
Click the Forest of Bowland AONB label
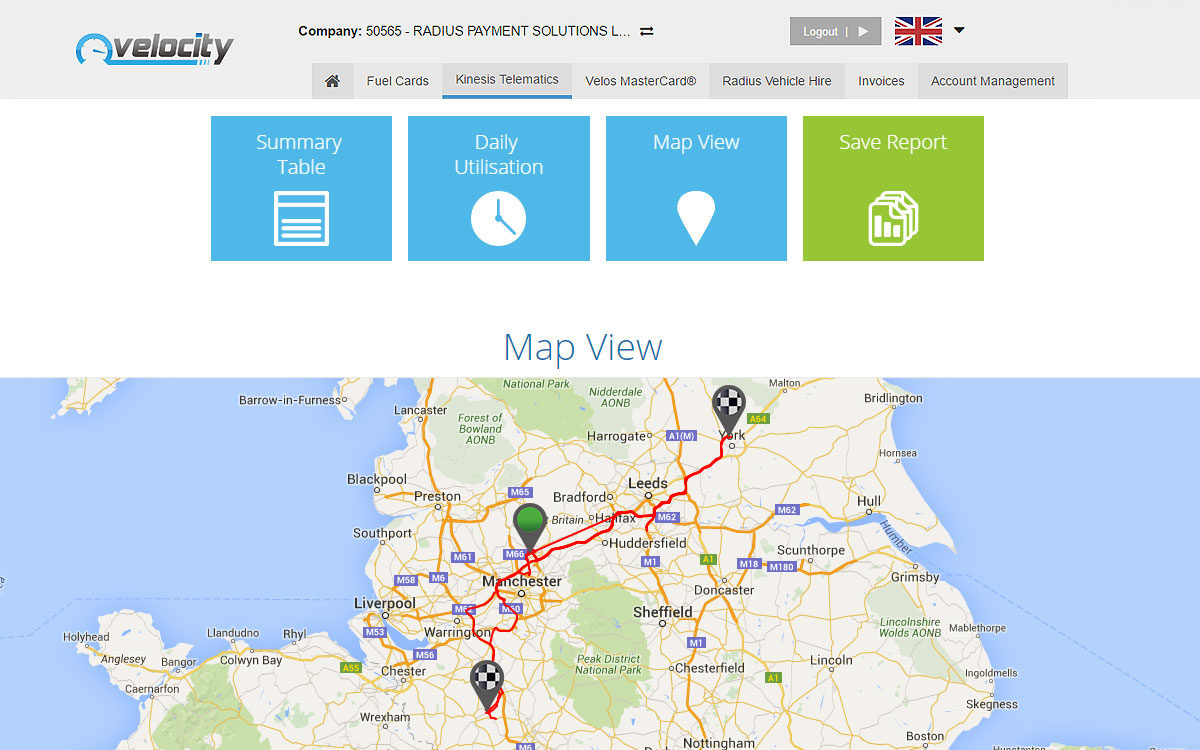coord(480,429)
